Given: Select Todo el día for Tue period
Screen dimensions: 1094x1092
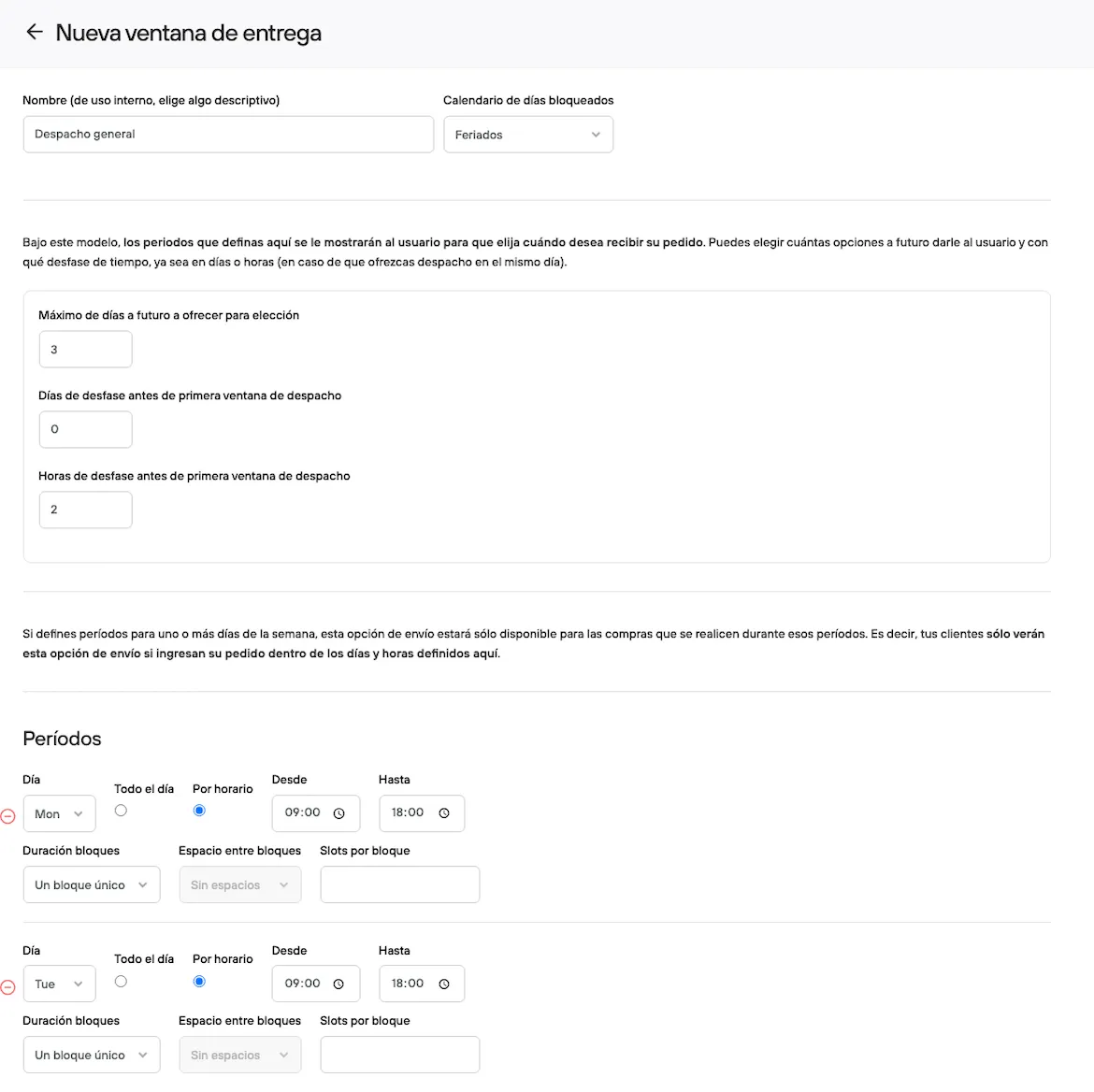Looking at the screenshot, I should pos(121,982).
